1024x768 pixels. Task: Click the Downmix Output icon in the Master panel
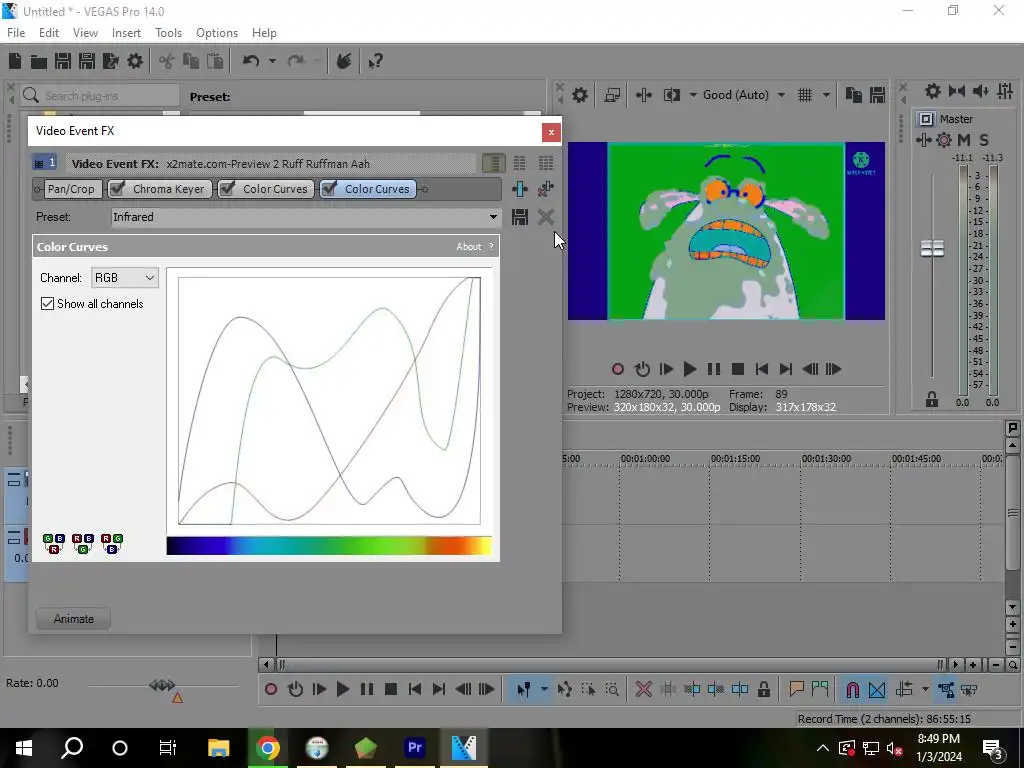957,91
